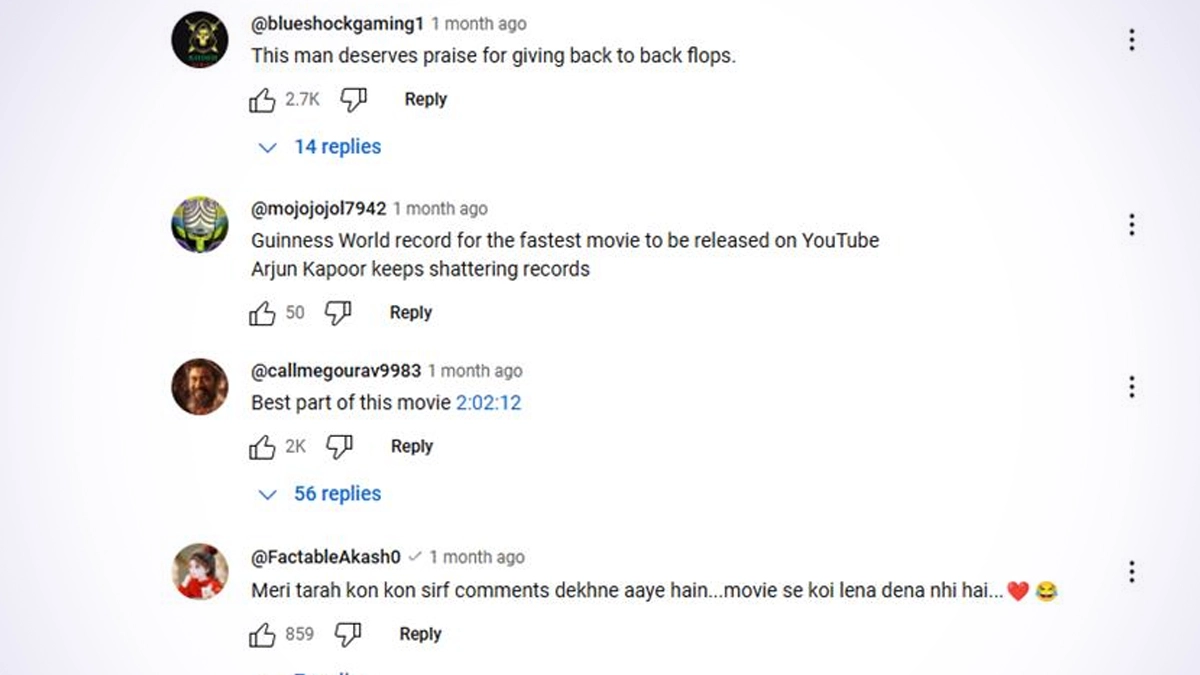Like the Guinness World record comment
1200x675 pixels.
[262, 313]
